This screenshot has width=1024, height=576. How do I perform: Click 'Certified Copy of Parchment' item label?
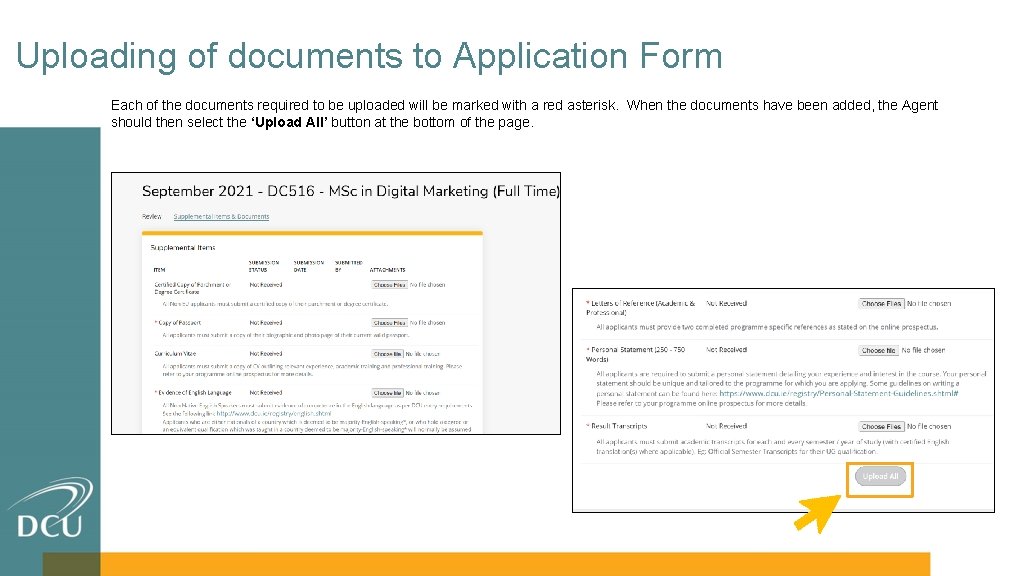tap(192, 288)
